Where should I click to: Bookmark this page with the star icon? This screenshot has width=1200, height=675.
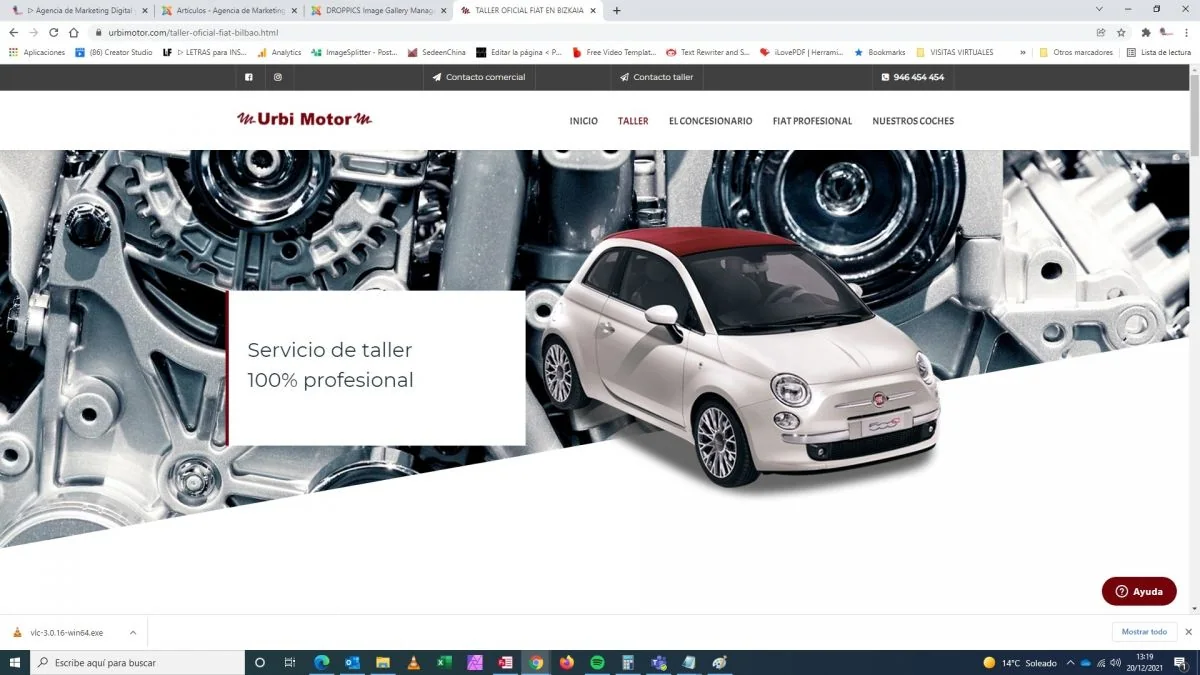click(1121, 32)
